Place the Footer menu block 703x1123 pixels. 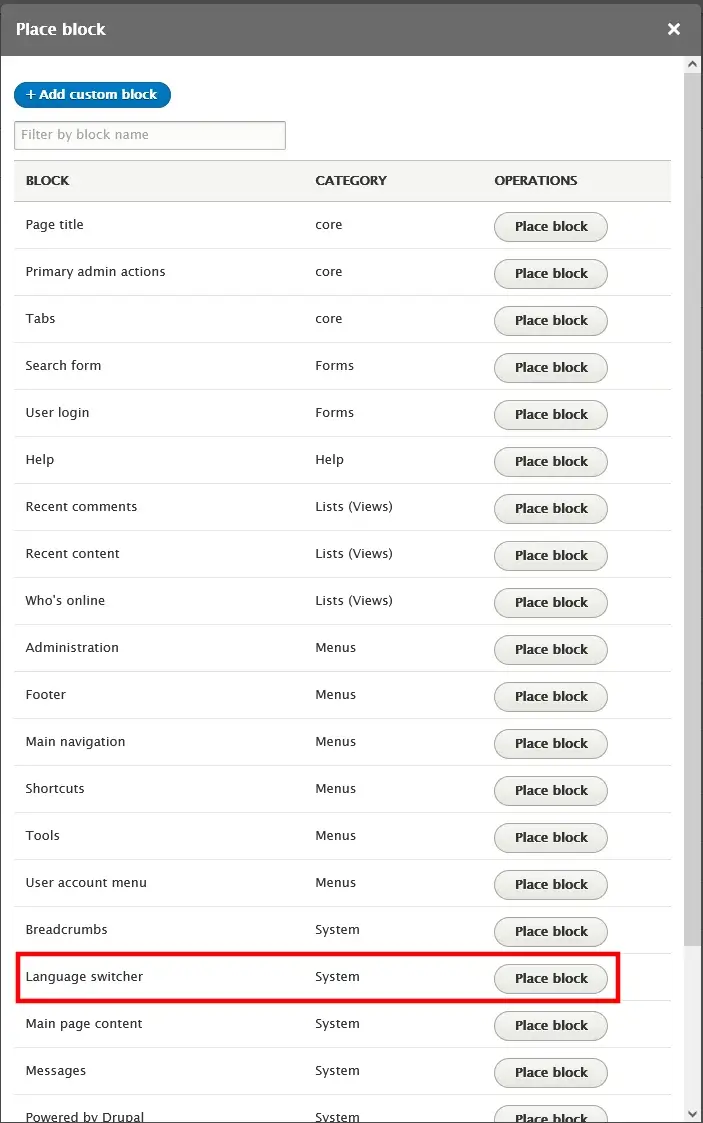click(x=551, y=697)
